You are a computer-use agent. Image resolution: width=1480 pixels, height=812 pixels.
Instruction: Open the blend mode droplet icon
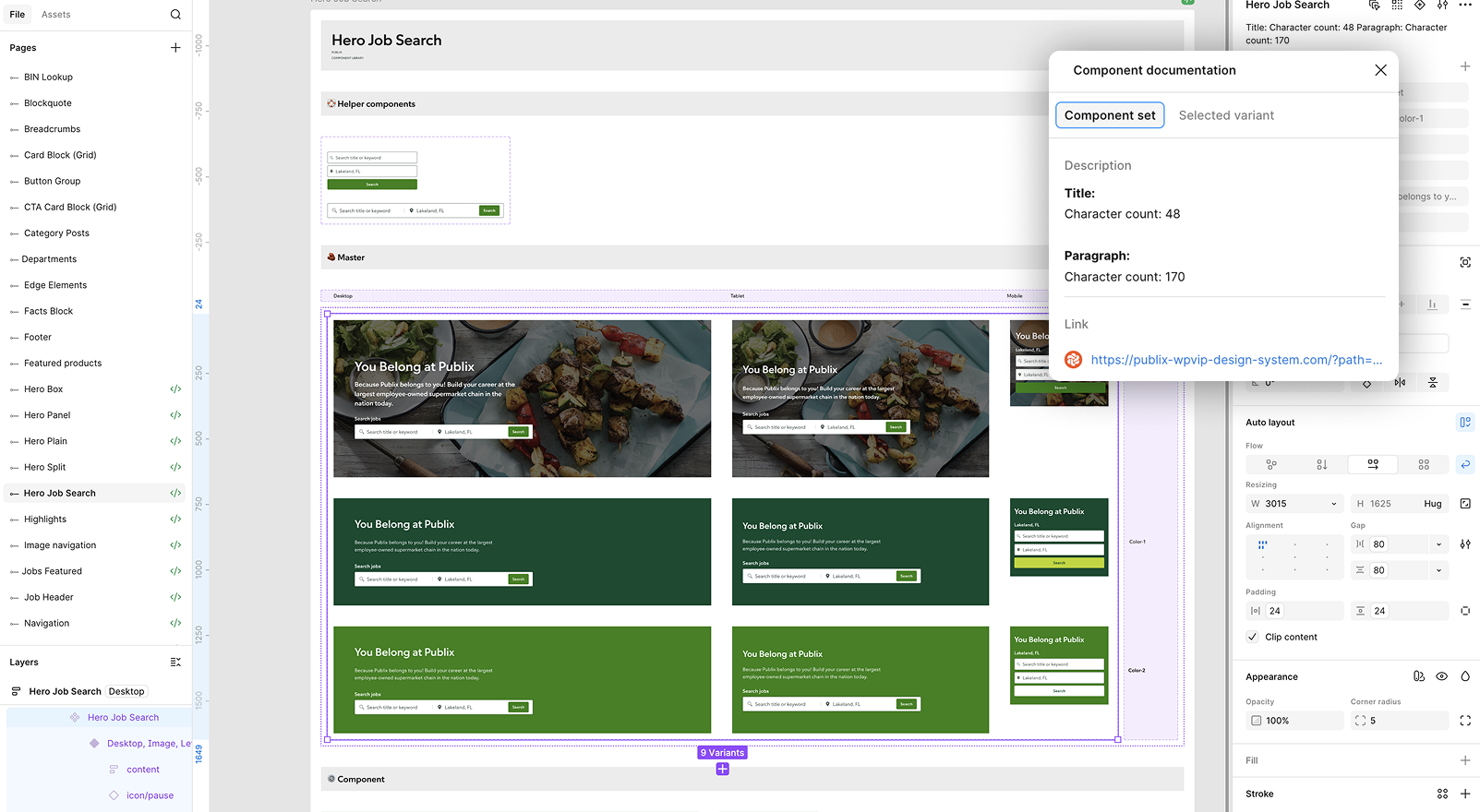(x=1465, y=676)
